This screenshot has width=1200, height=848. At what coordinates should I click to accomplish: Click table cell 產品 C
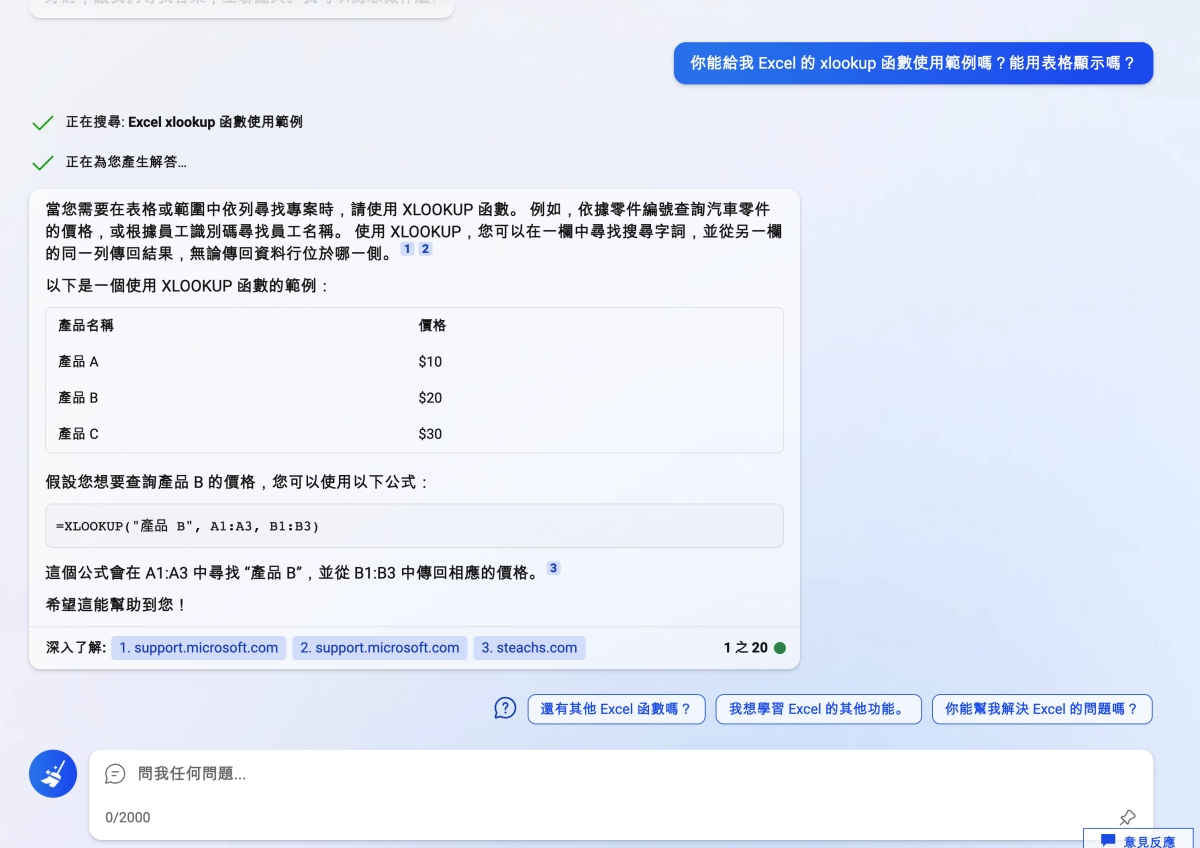[x=78, y=434]
